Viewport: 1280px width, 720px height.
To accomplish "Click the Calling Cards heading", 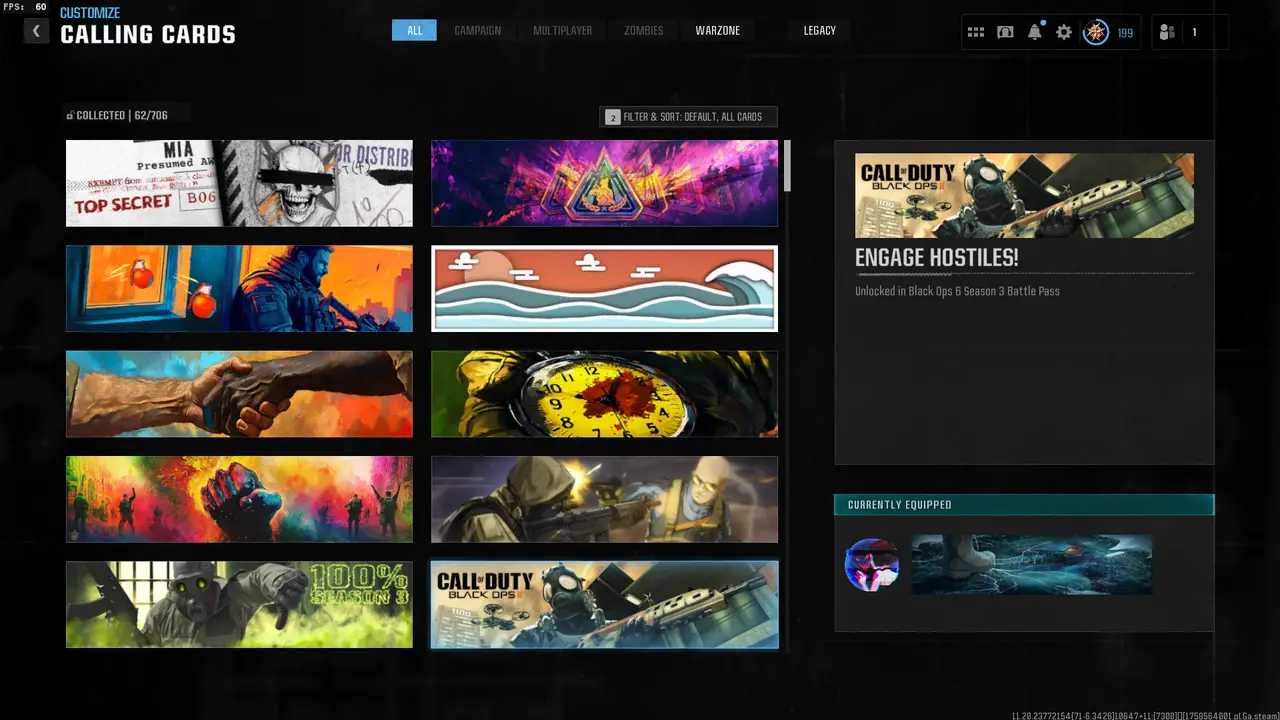I will pyautogui.click(x=148, y=35).
